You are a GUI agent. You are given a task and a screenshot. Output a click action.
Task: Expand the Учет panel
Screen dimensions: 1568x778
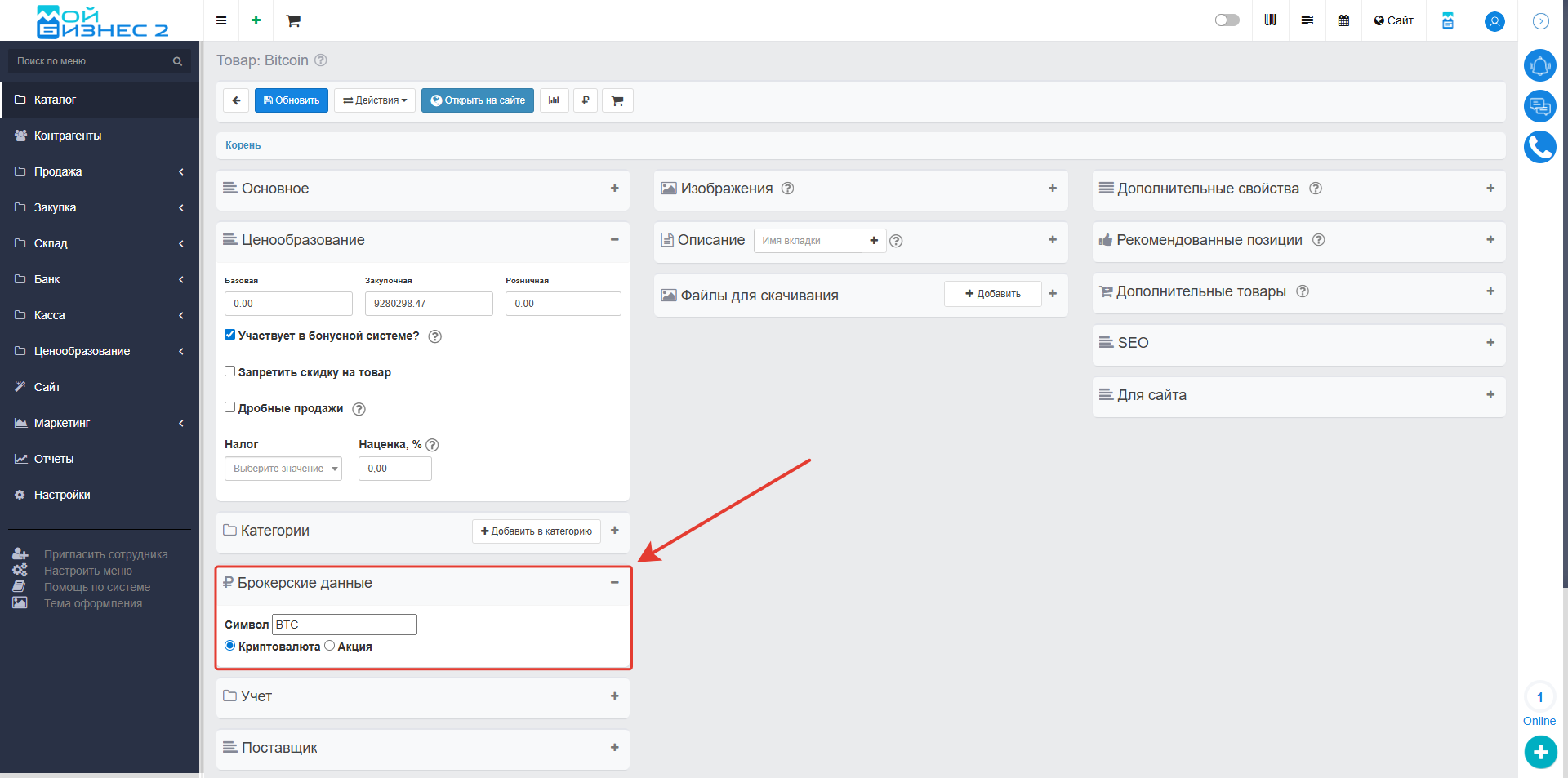pyautogui.click(x=614, y=696)
